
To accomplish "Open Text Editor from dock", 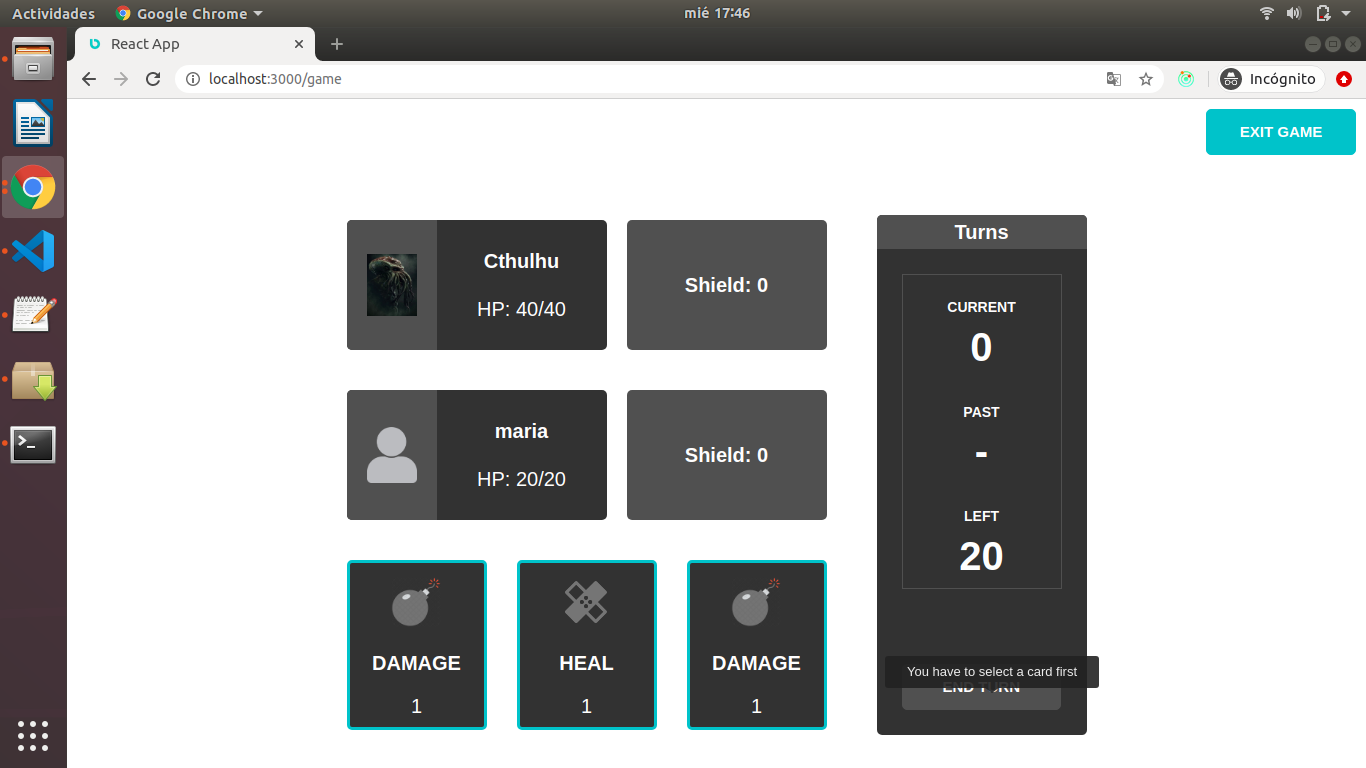I will pyautogui.click(x=33, y=315).
